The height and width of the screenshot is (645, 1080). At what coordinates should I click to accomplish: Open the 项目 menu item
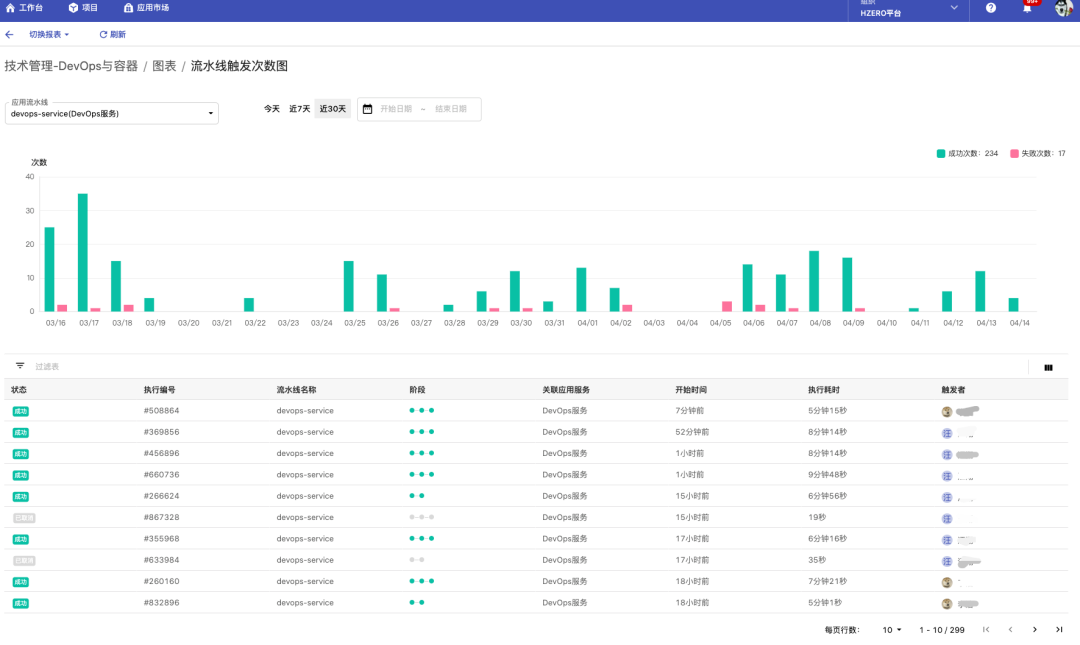pyautogui.click(x=83, y=8)
